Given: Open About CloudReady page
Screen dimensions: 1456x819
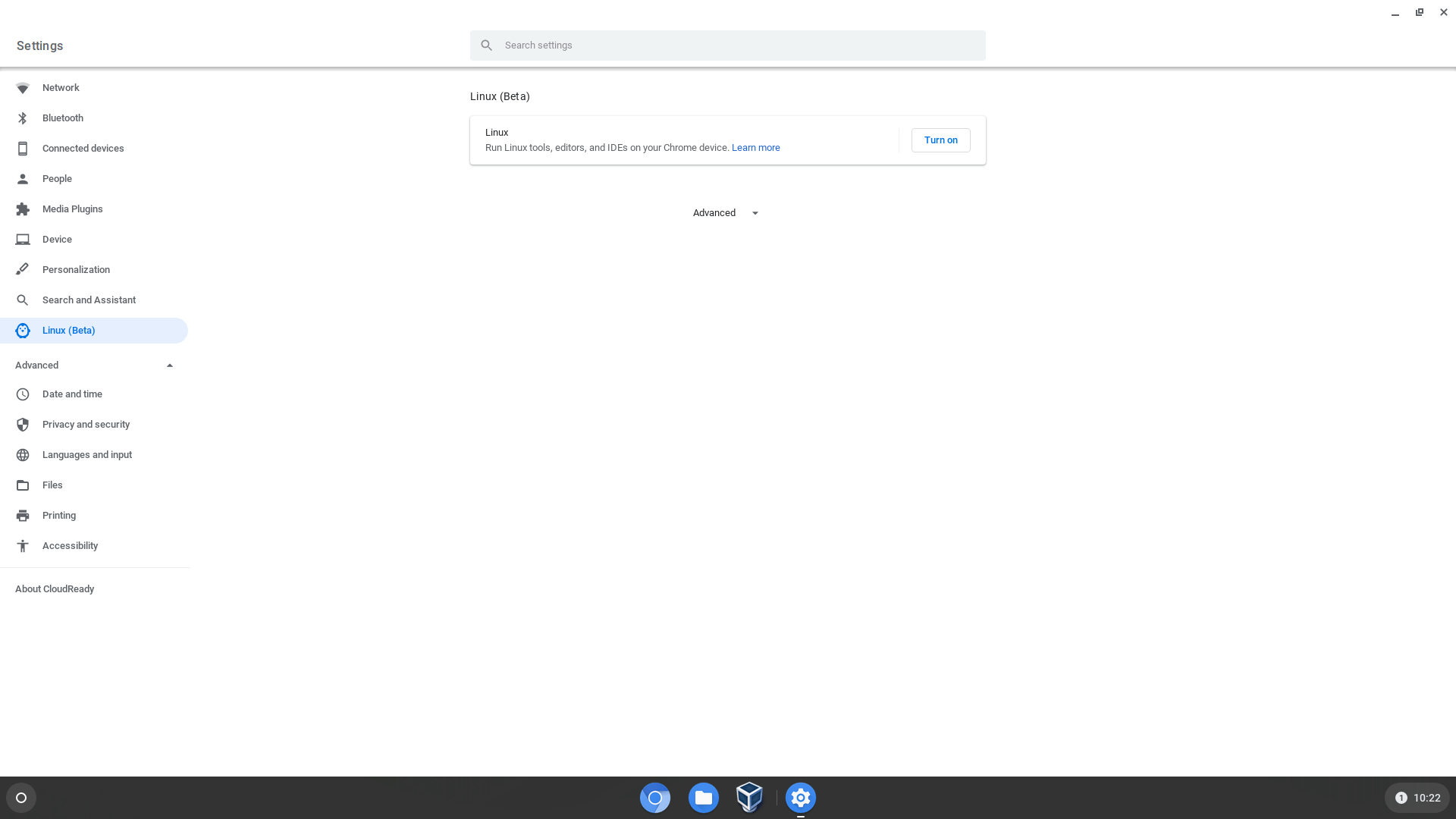Looking at the screenshot, I should click(x=55, y=589).
